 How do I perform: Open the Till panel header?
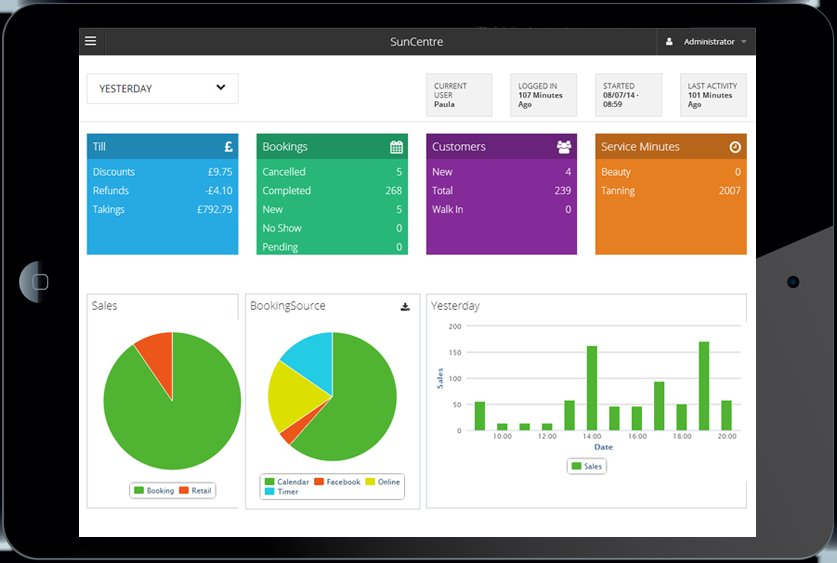(162, 146)
